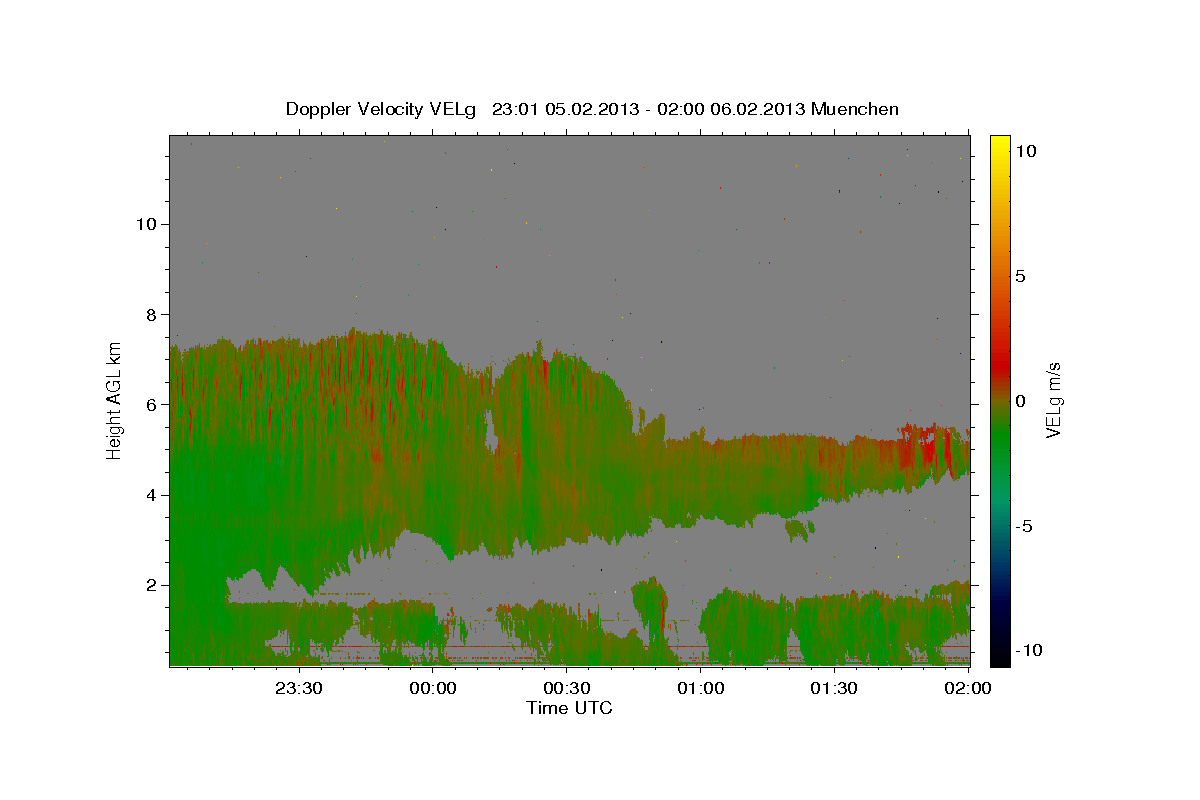The height and width of the screenshot is (800, 1200).
Task: Click the '02:00' time tick label
Action: [x=967, y=689]
